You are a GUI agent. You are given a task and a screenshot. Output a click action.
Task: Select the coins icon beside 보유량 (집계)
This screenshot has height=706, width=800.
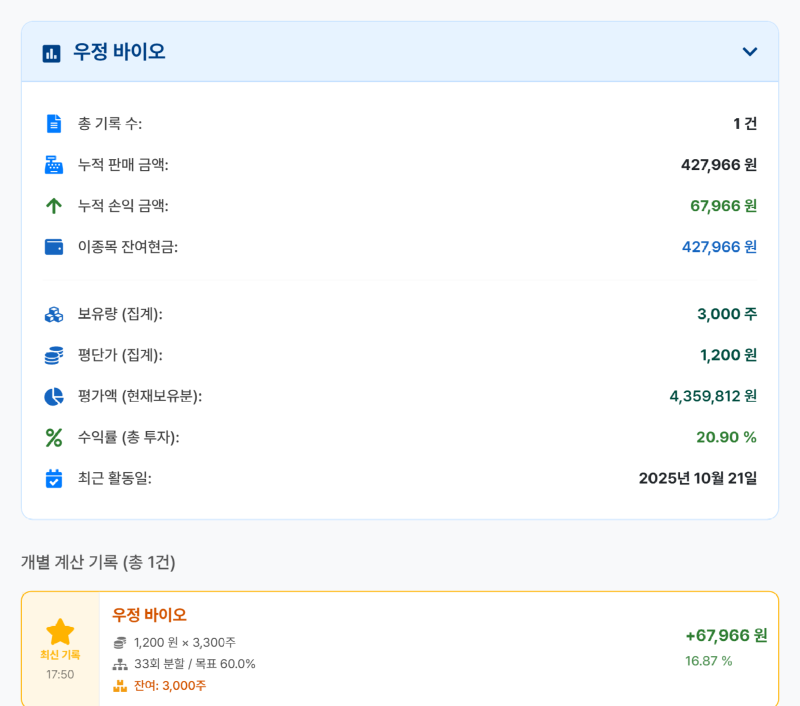coord(53,314)
